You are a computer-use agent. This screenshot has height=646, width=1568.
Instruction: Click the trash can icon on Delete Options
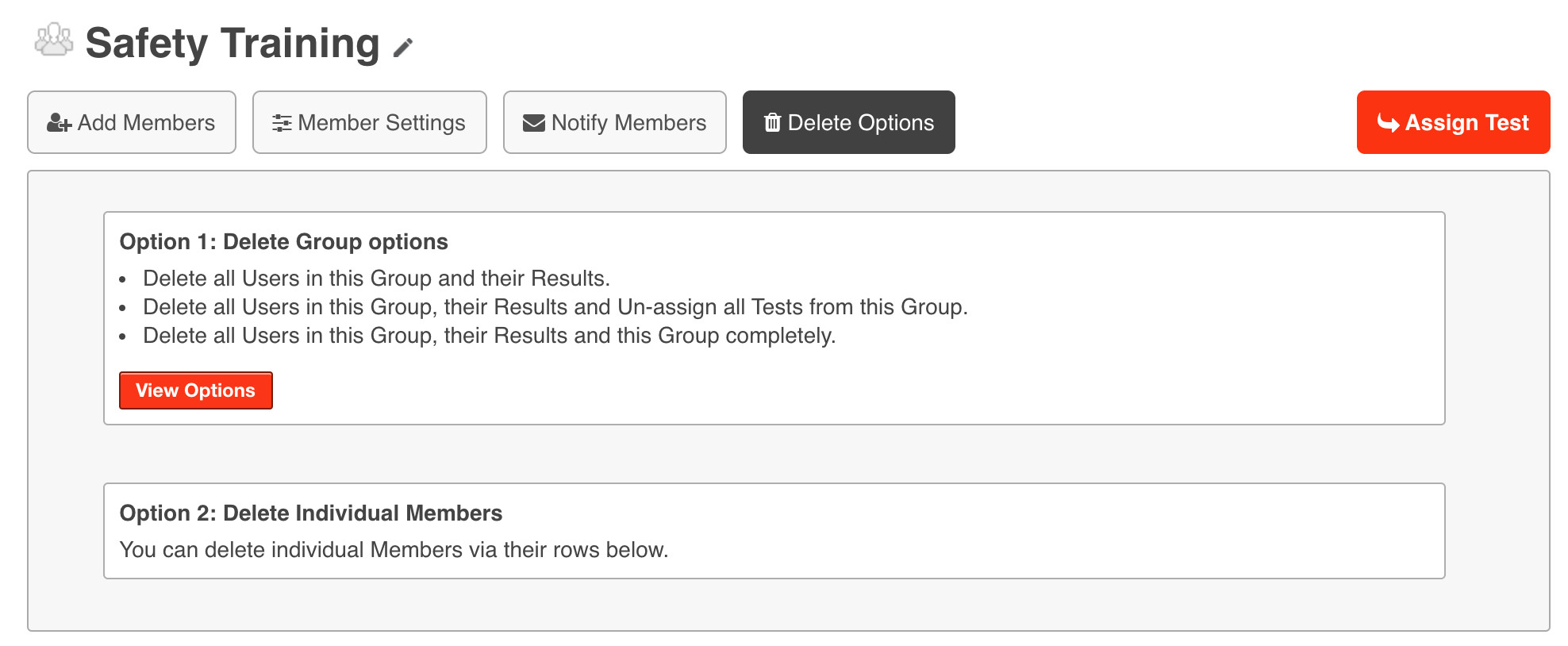pyautogui.click(x=772, y=122)
